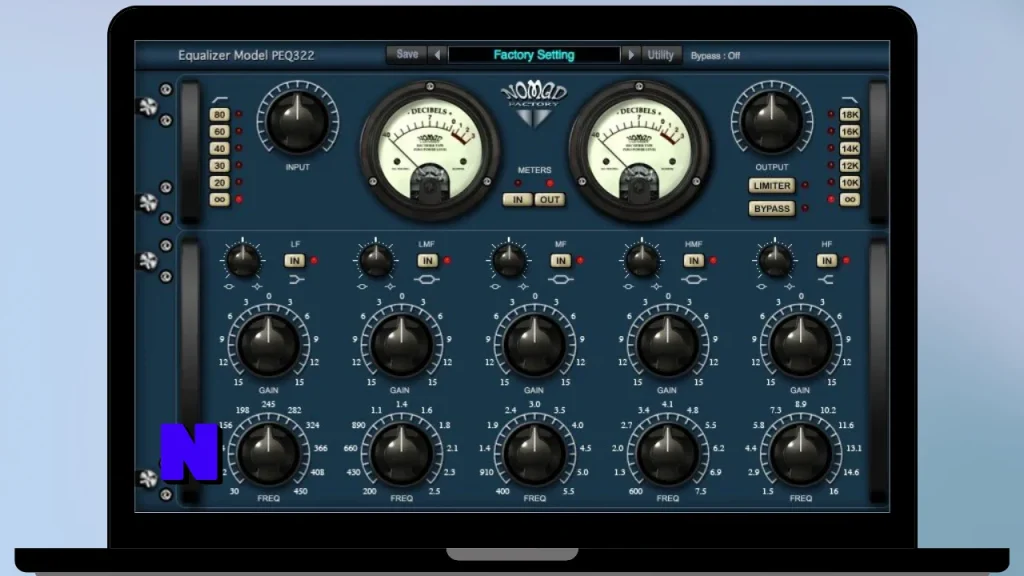Image resolution: width=1024 pixels, height=576 pixels.
Task: Select the 80 Hz high-pass filter button
Action: tap(219, 115)
